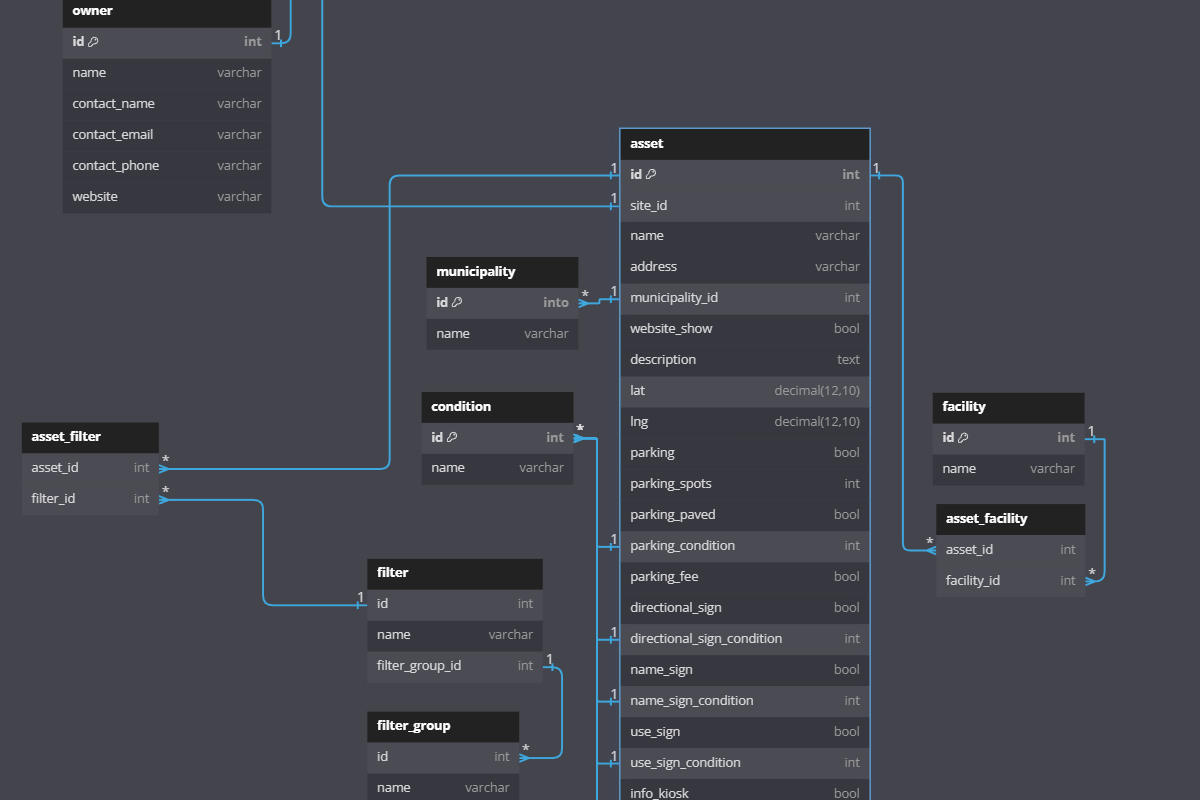
Task: Click the owner id row
Action: [167, 42]
